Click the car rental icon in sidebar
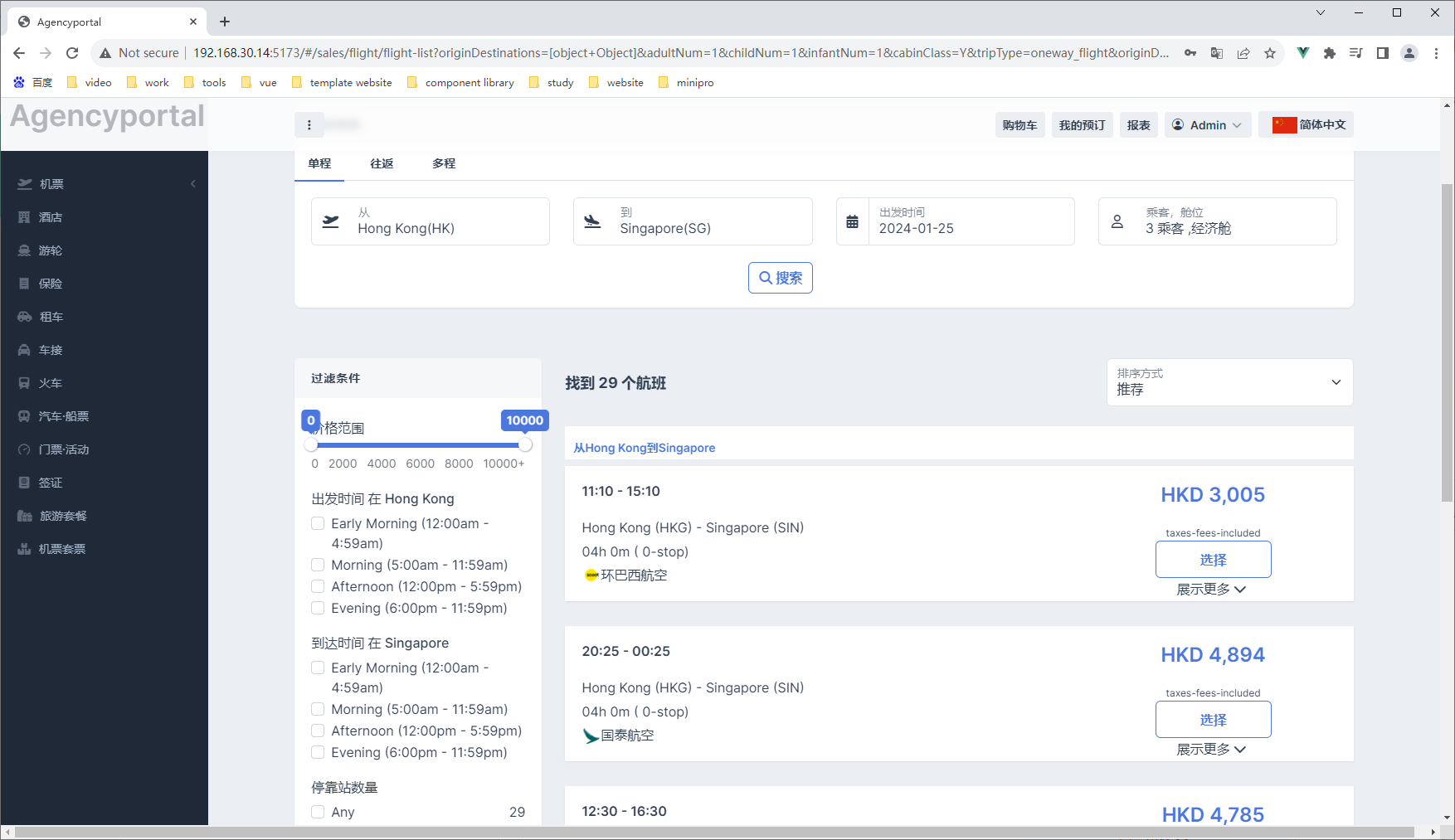 (24, 317)
